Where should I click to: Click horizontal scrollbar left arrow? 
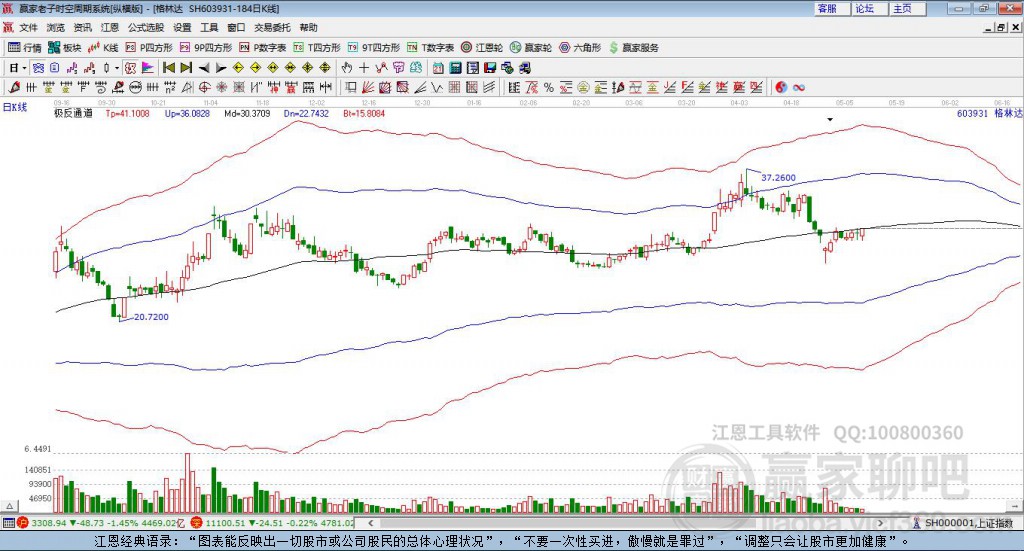(x=370, y=523)
